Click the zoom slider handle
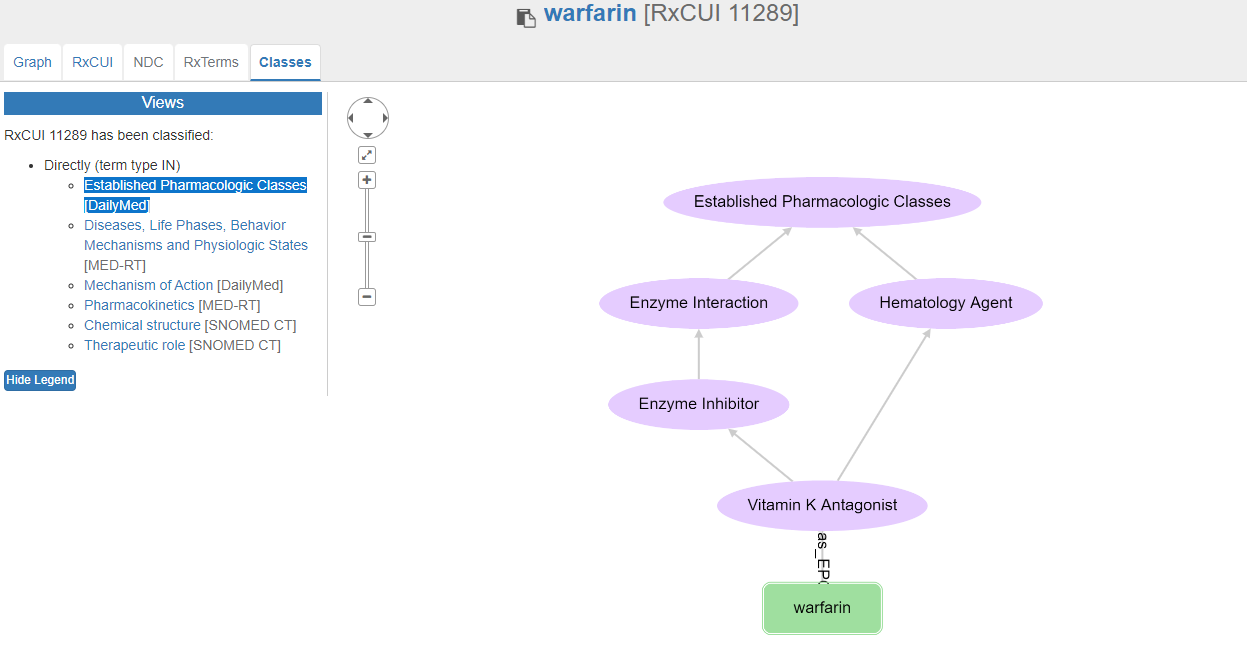Viewport: 1247px width, 655px height. [367, 237]
